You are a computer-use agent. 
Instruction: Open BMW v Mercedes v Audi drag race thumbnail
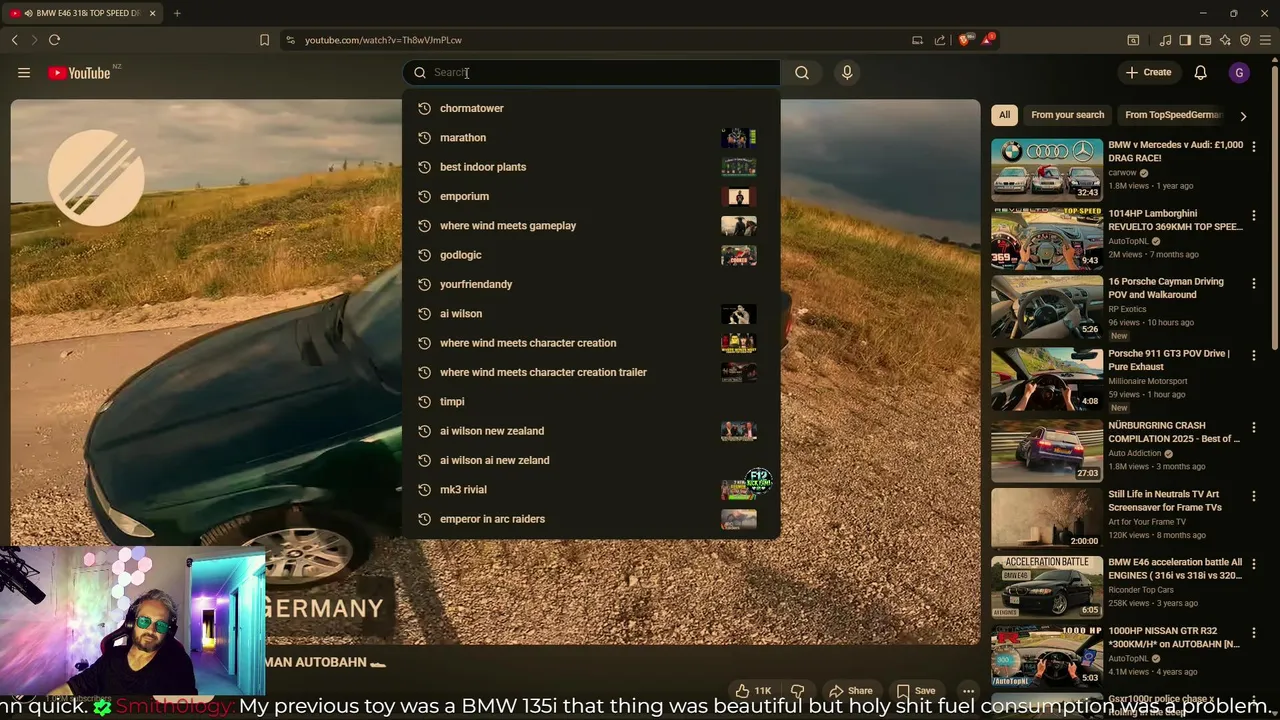1047,169
